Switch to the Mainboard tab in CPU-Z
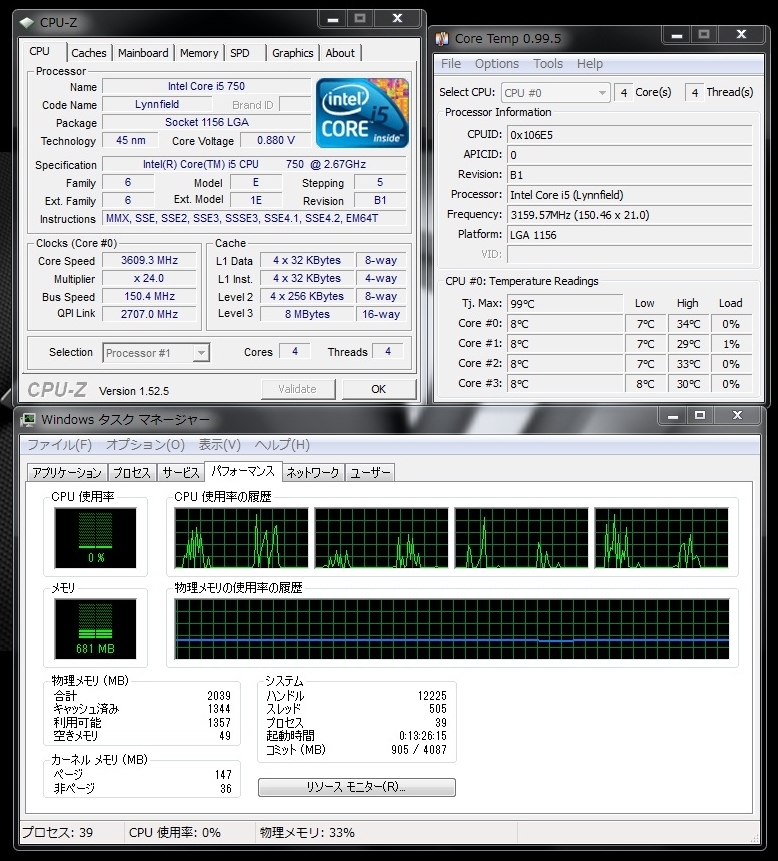 tap(143, 53)
